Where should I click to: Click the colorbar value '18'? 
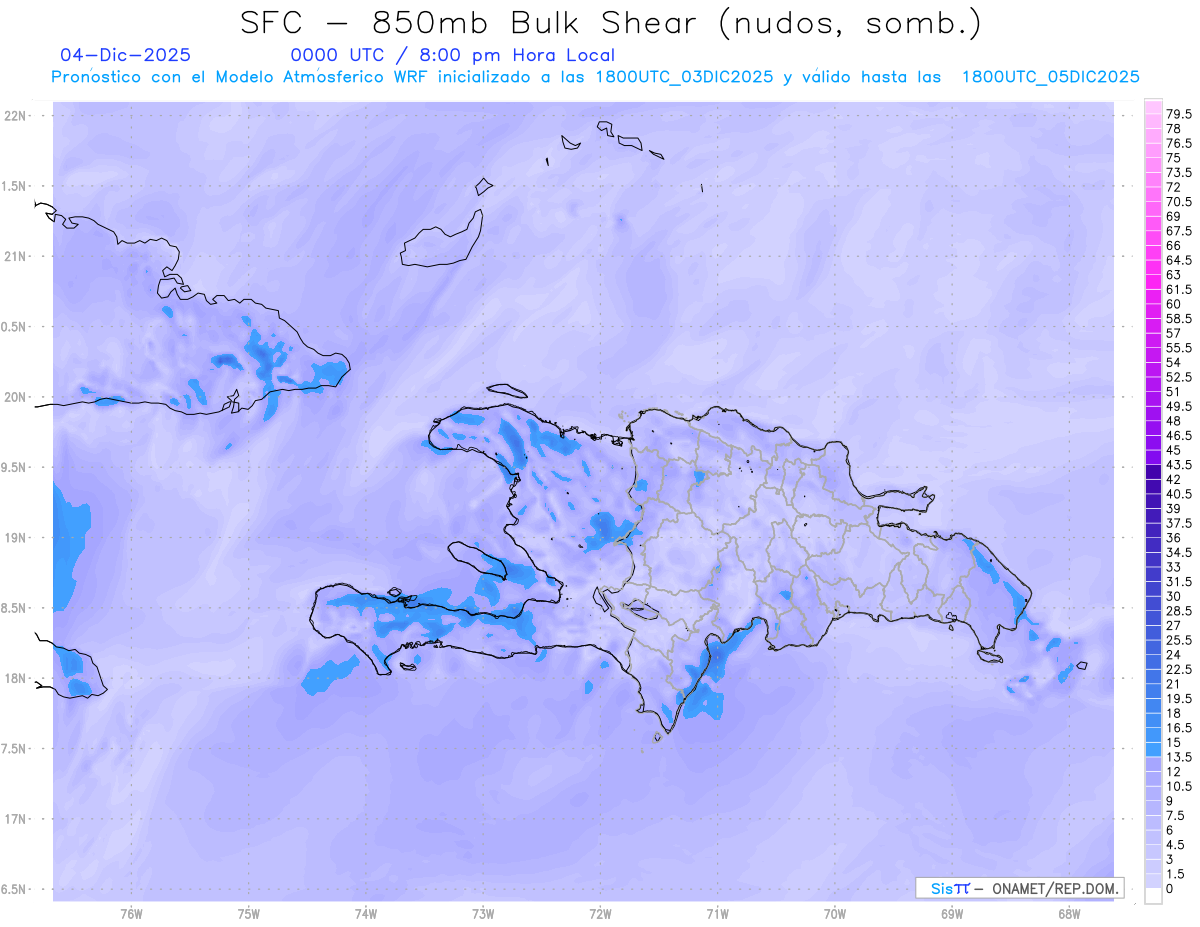1173,713
